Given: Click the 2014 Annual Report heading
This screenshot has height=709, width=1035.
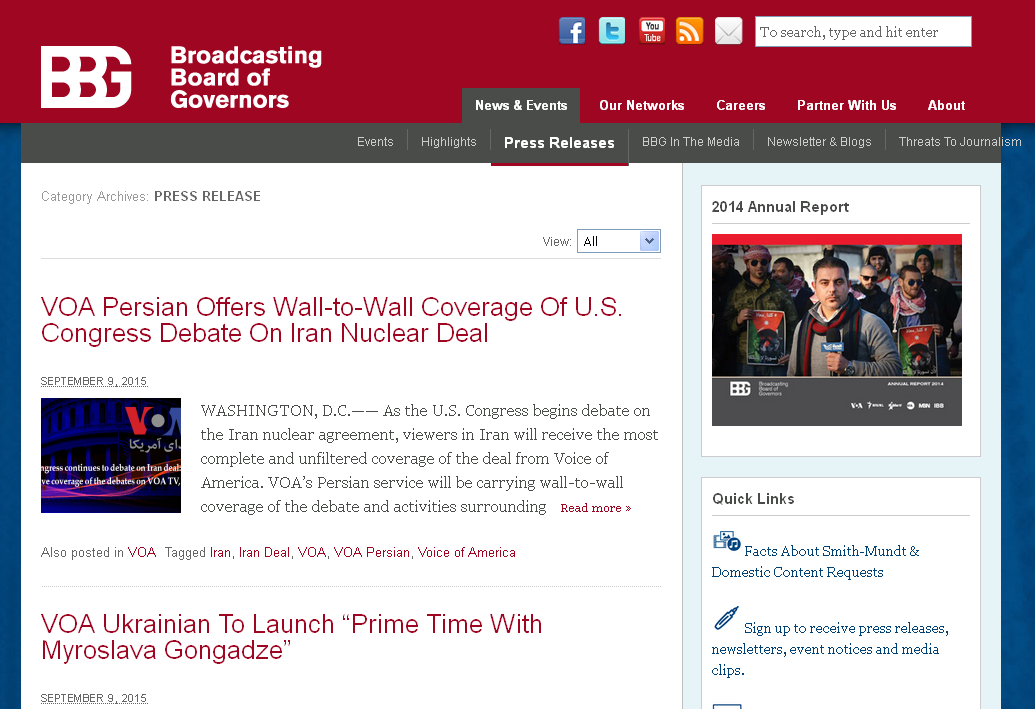Looking at the screenshot, I should point(780,207).
